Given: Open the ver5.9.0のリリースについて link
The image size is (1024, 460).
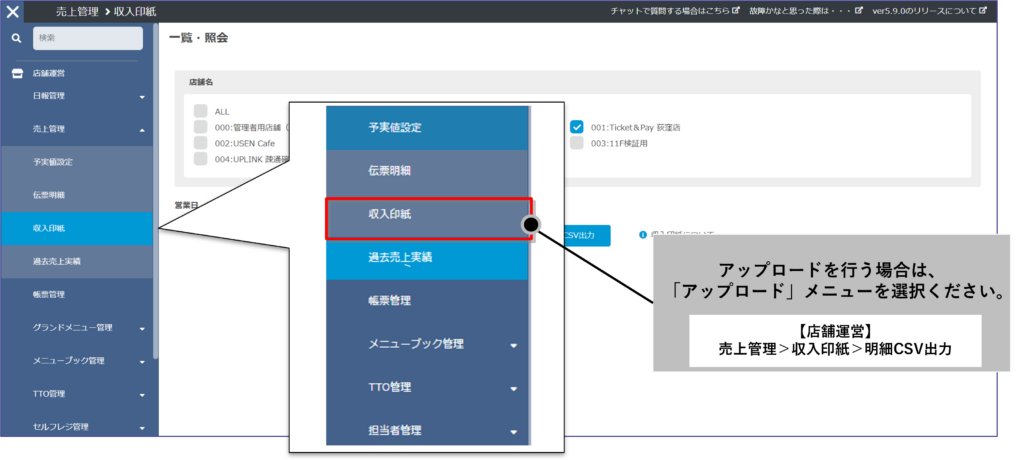Looking at the screenshot, I should 924,11.
